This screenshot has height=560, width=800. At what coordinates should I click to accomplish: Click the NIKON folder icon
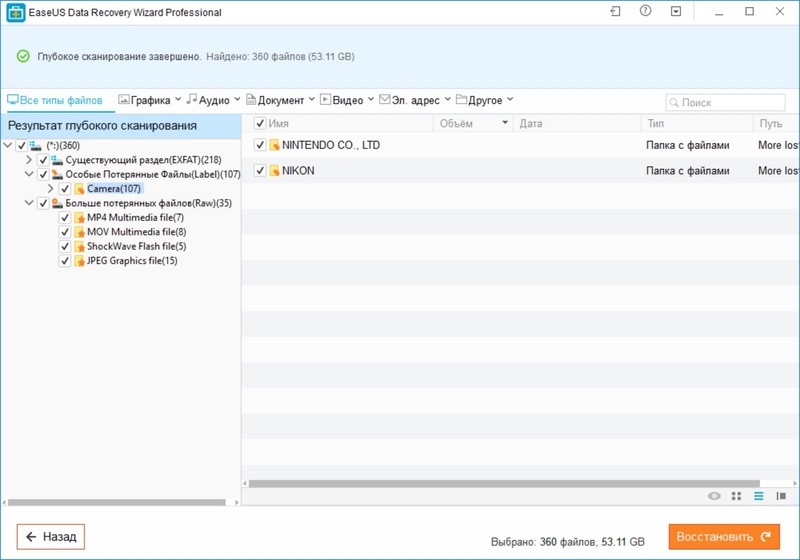point(274,171)
